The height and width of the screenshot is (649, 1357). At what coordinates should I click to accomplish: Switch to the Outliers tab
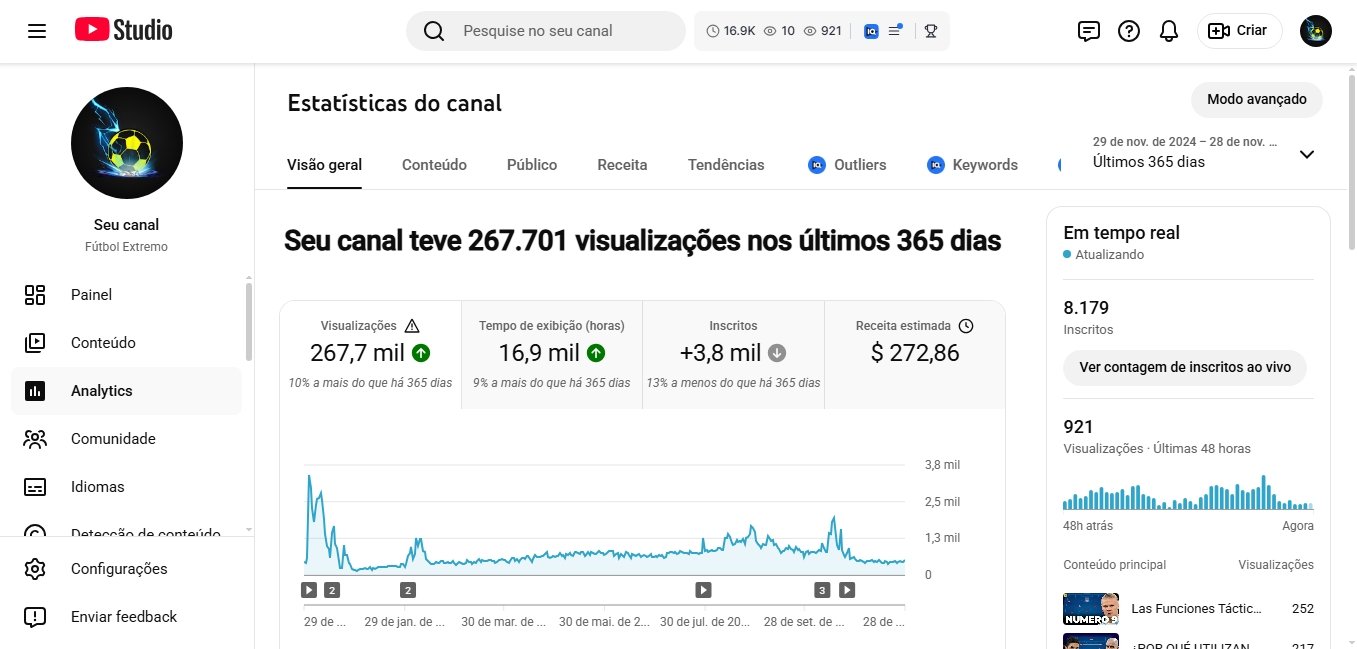847,165
